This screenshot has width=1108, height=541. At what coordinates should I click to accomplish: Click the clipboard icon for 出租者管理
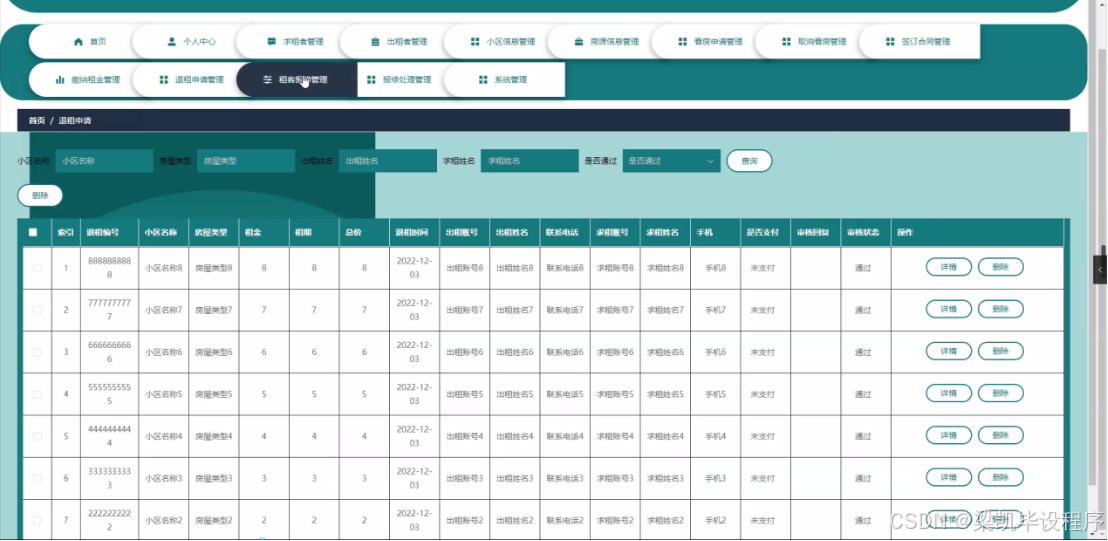(x=375, y=42)
